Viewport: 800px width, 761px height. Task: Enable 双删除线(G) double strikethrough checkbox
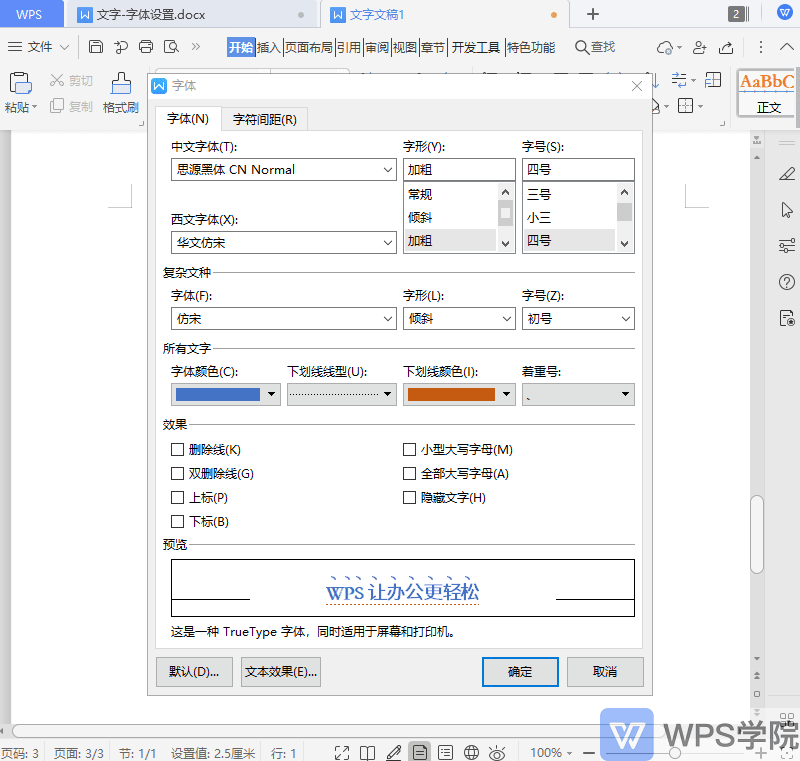[x=177, y=473]
